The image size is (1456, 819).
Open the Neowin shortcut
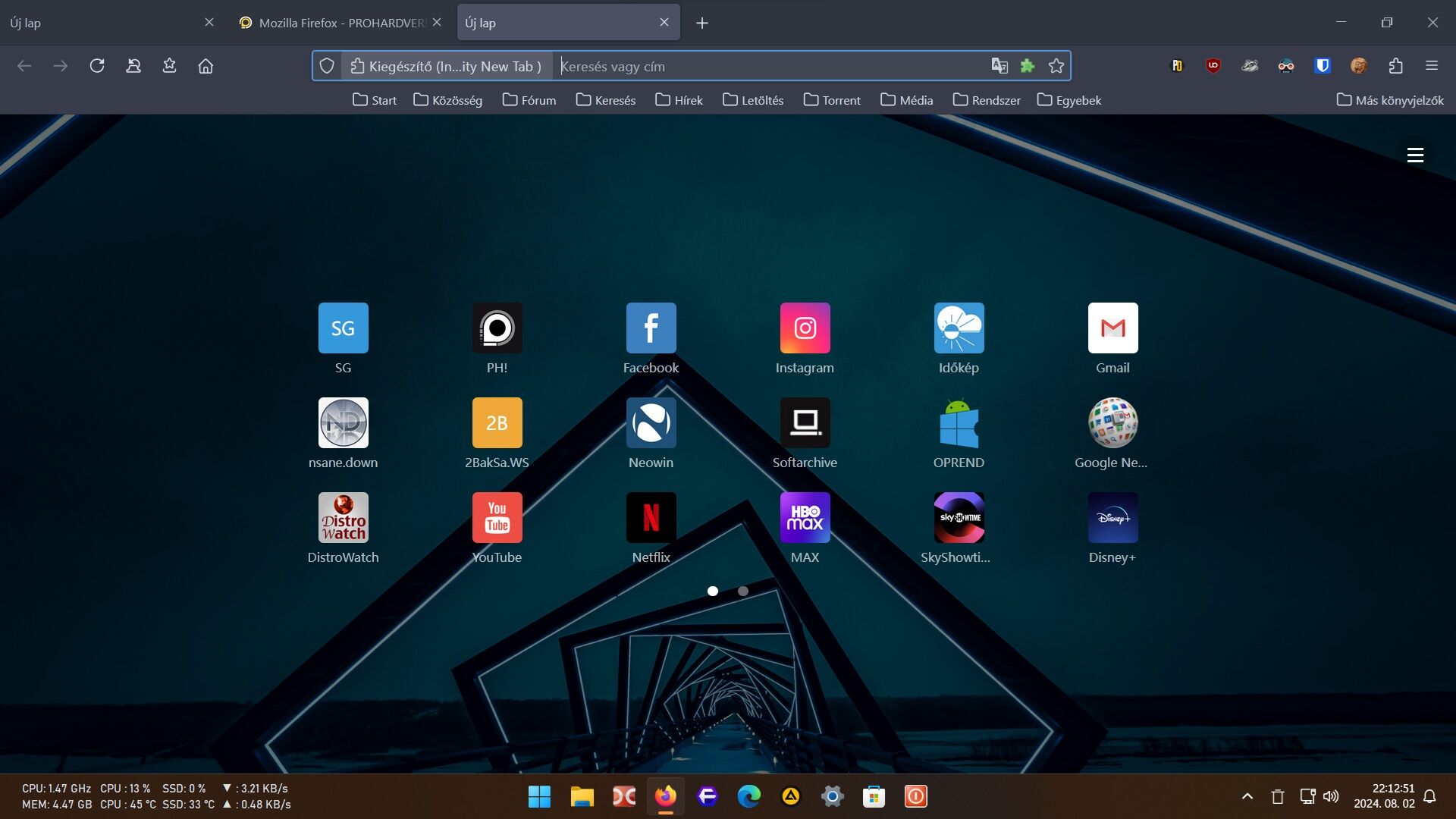(651, 423)
